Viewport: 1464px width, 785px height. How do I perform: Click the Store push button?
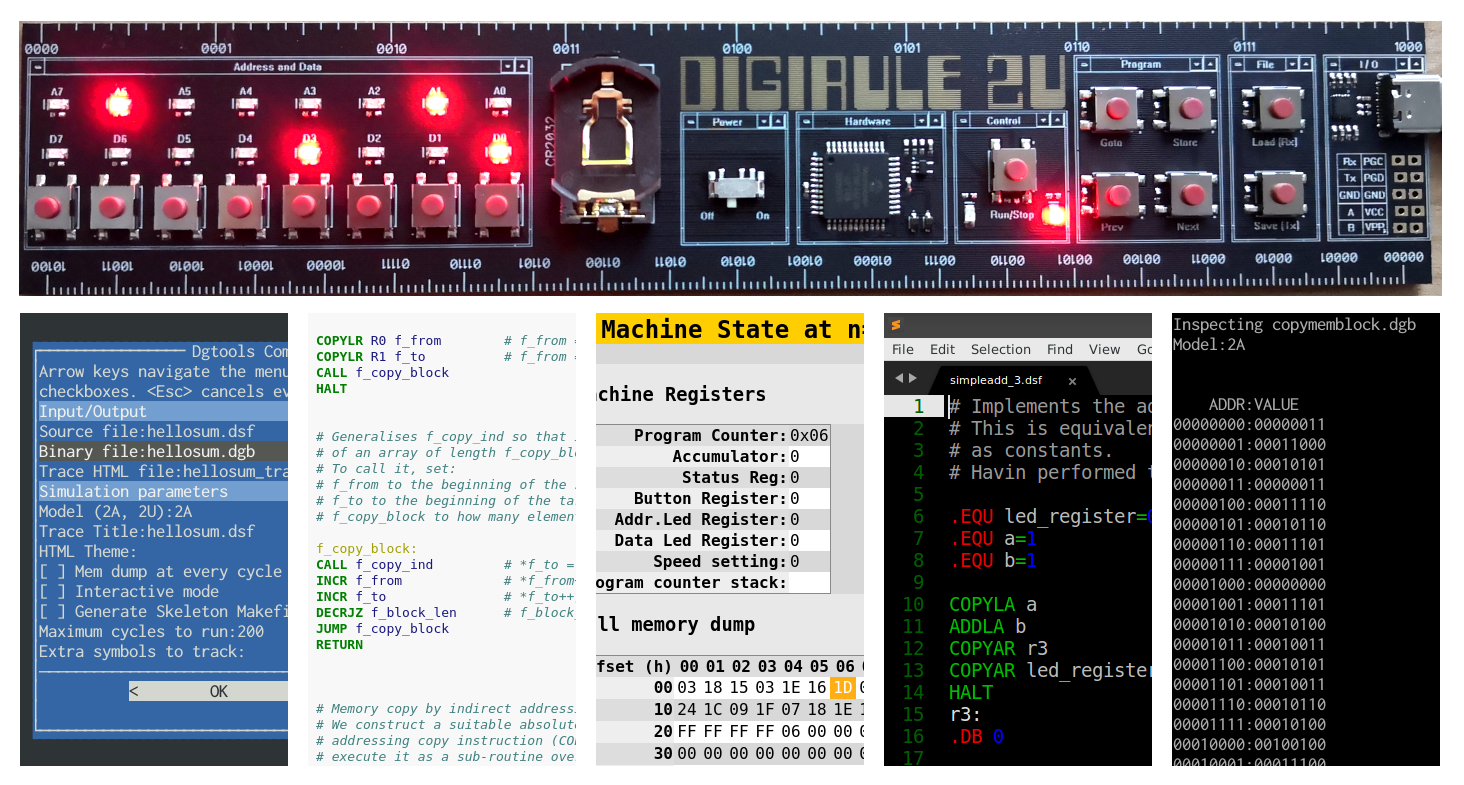point(1189,108)
